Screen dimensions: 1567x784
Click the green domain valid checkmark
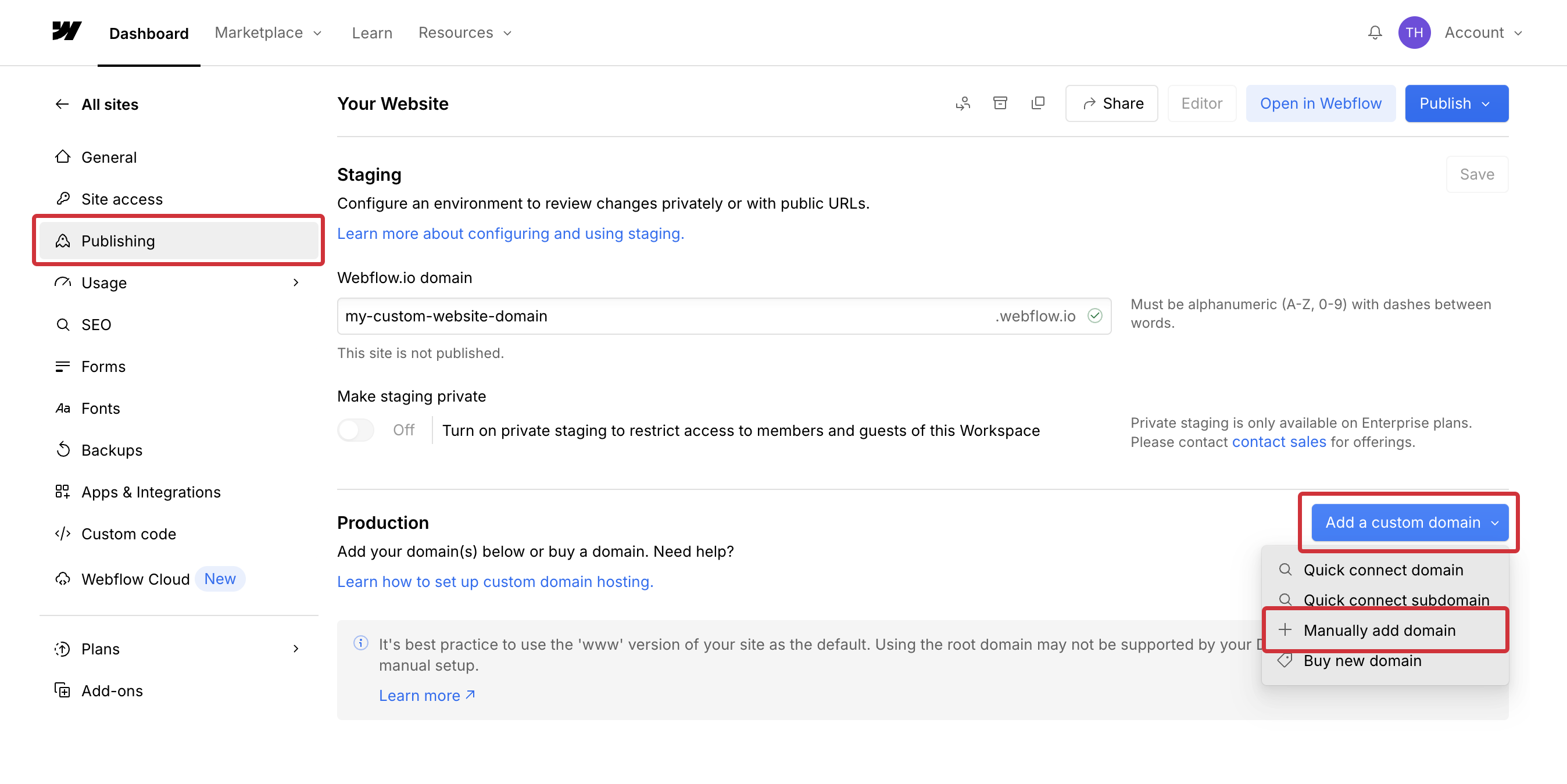1095,316
